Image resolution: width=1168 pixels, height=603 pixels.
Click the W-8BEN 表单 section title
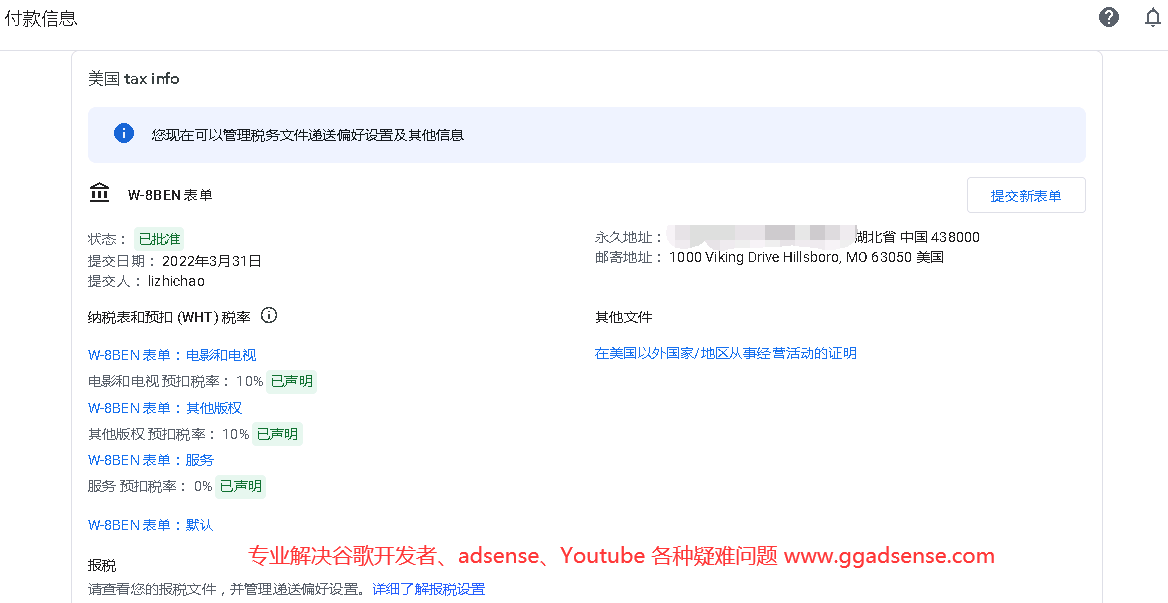[171, 195]
